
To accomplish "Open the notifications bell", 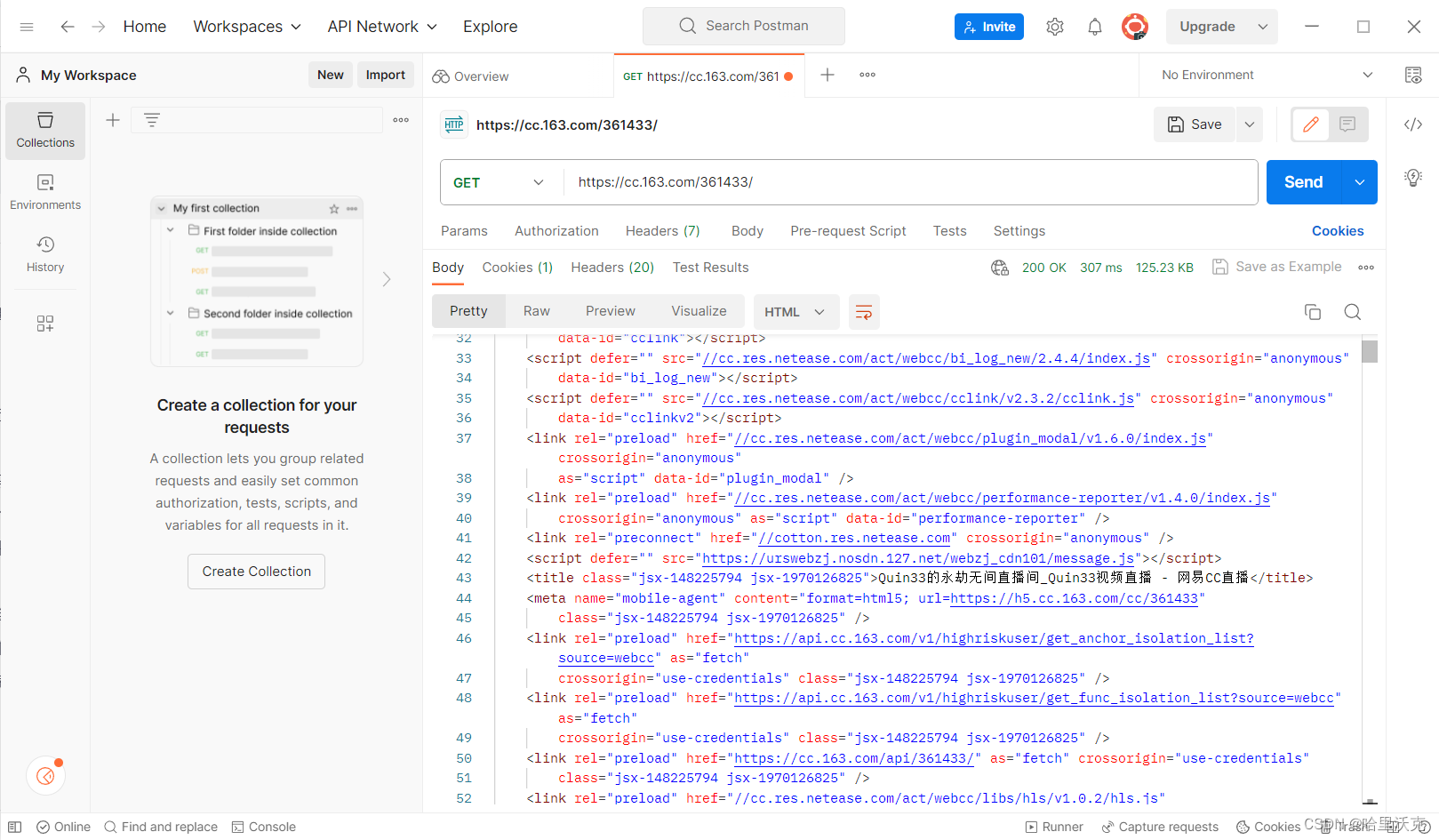I will point(1095,27).
